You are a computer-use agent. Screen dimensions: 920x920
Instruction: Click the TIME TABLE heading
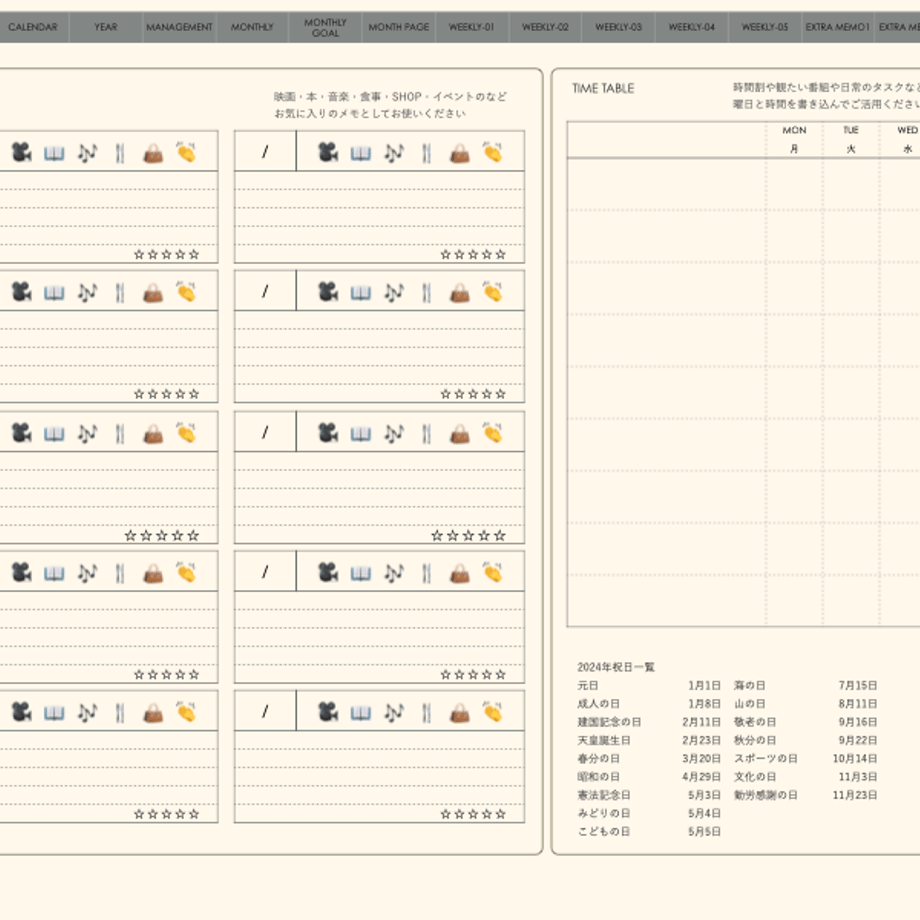[603, 89]
